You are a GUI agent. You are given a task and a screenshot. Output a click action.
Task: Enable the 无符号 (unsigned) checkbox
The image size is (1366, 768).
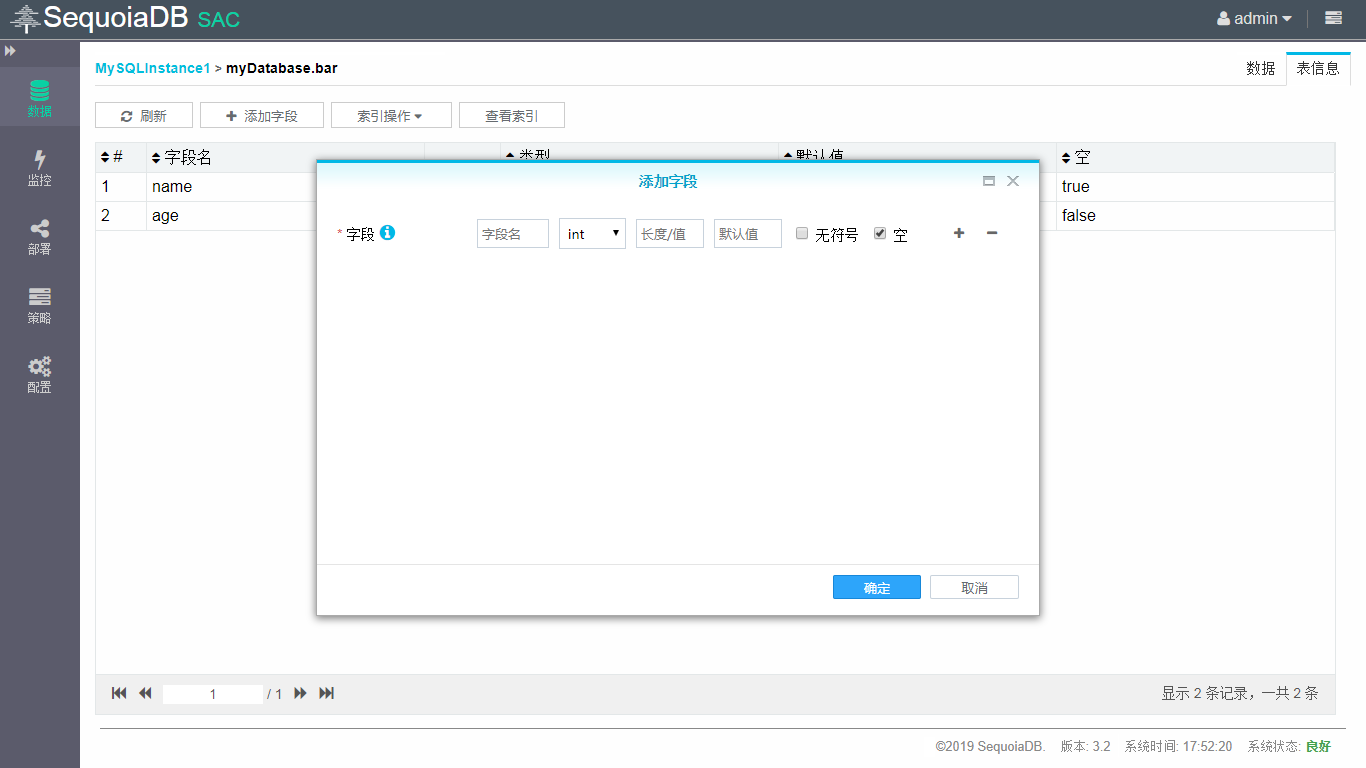point(802,233)
